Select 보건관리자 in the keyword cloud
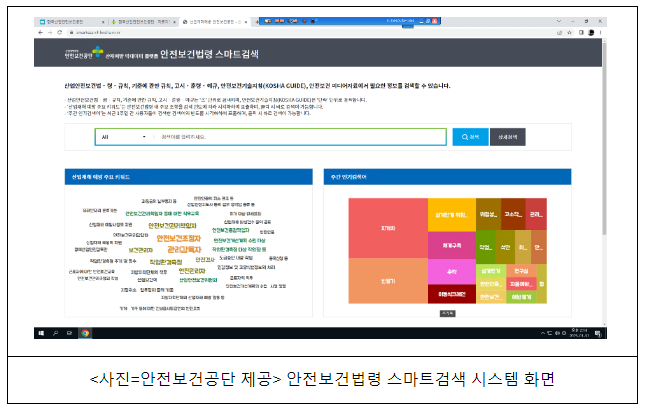This screenshot has width=647, height=414. pos(141,250)
